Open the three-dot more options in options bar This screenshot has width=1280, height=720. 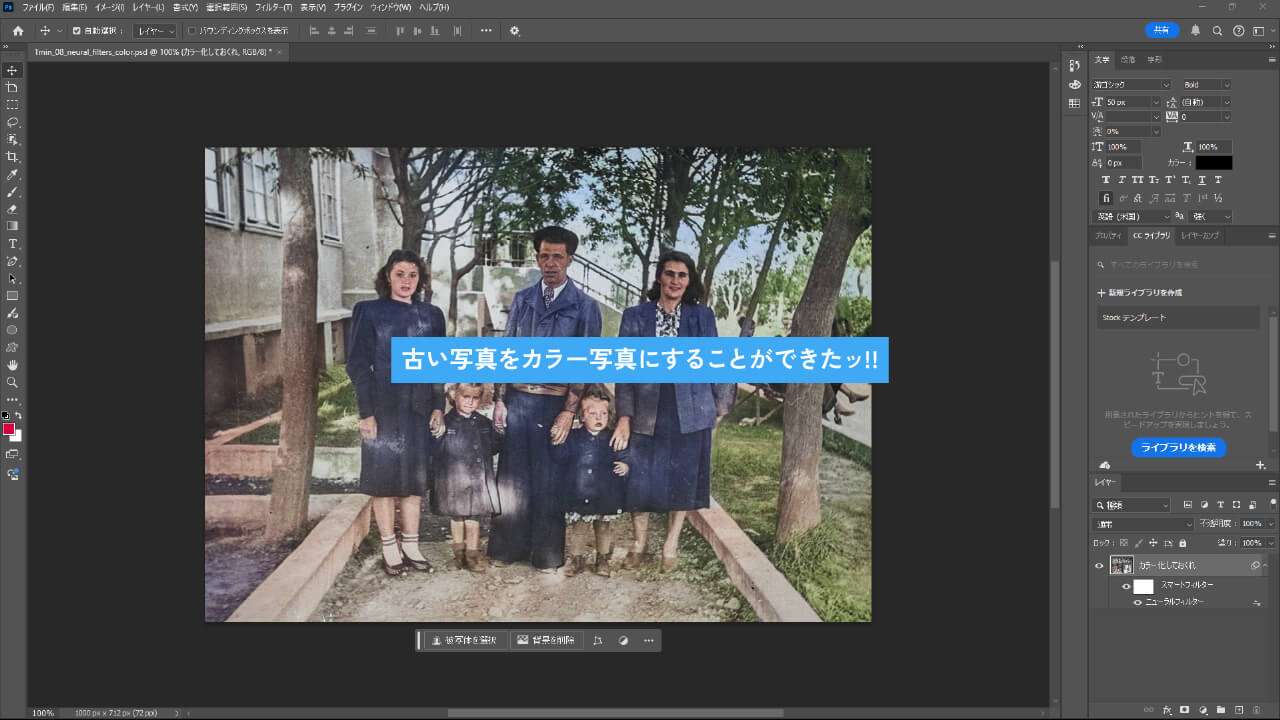486,31
